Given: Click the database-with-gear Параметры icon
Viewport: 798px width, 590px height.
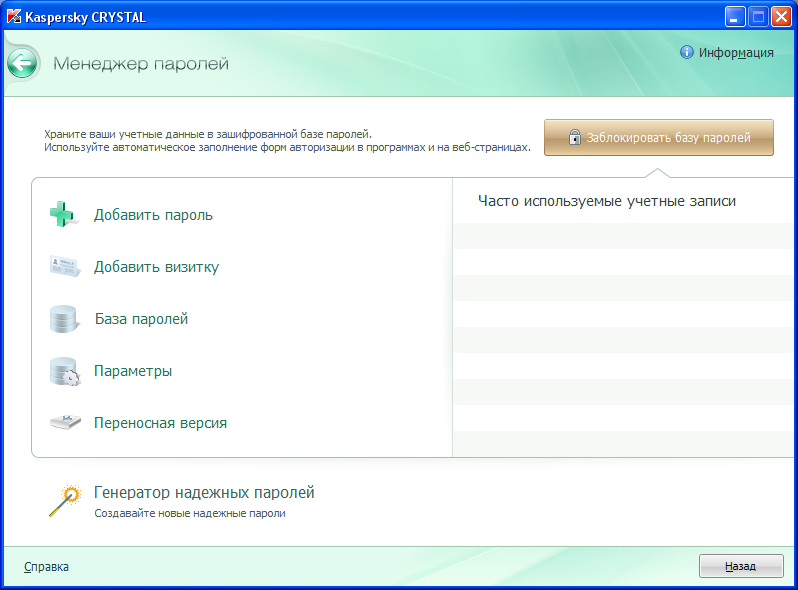Looking at the screenshot, I should [65, 371].
